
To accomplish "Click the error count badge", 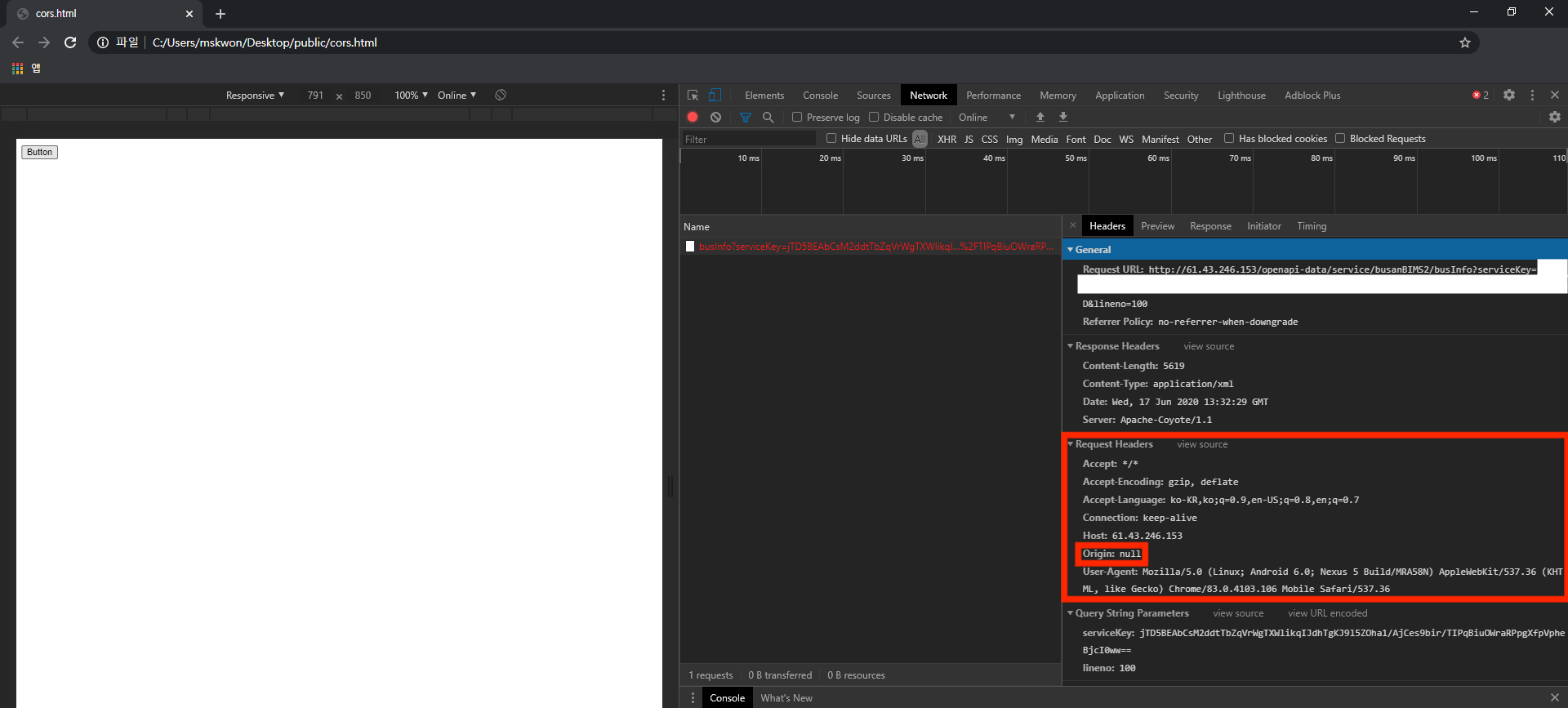I will [1481, 95].
